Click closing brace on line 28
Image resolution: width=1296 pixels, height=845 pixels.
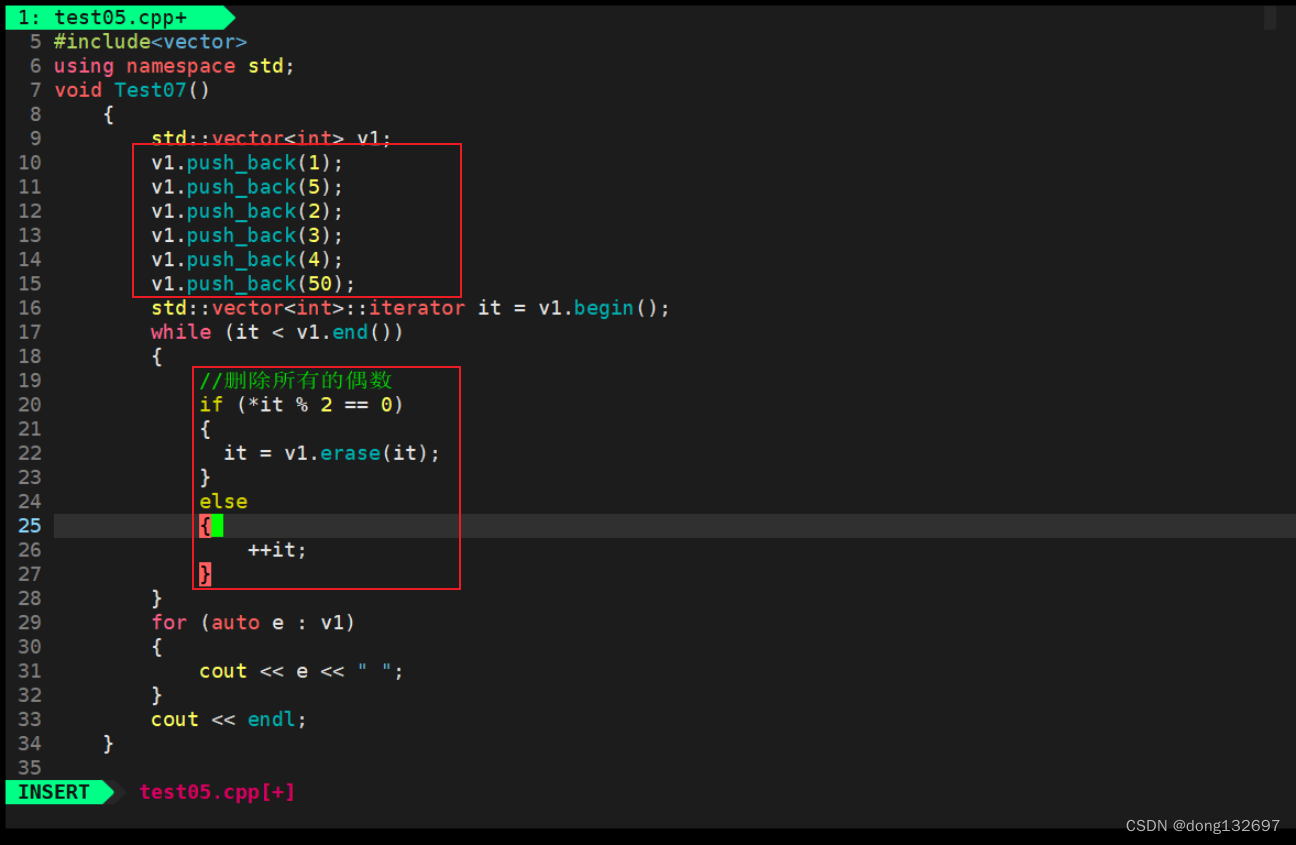[157, 598]
